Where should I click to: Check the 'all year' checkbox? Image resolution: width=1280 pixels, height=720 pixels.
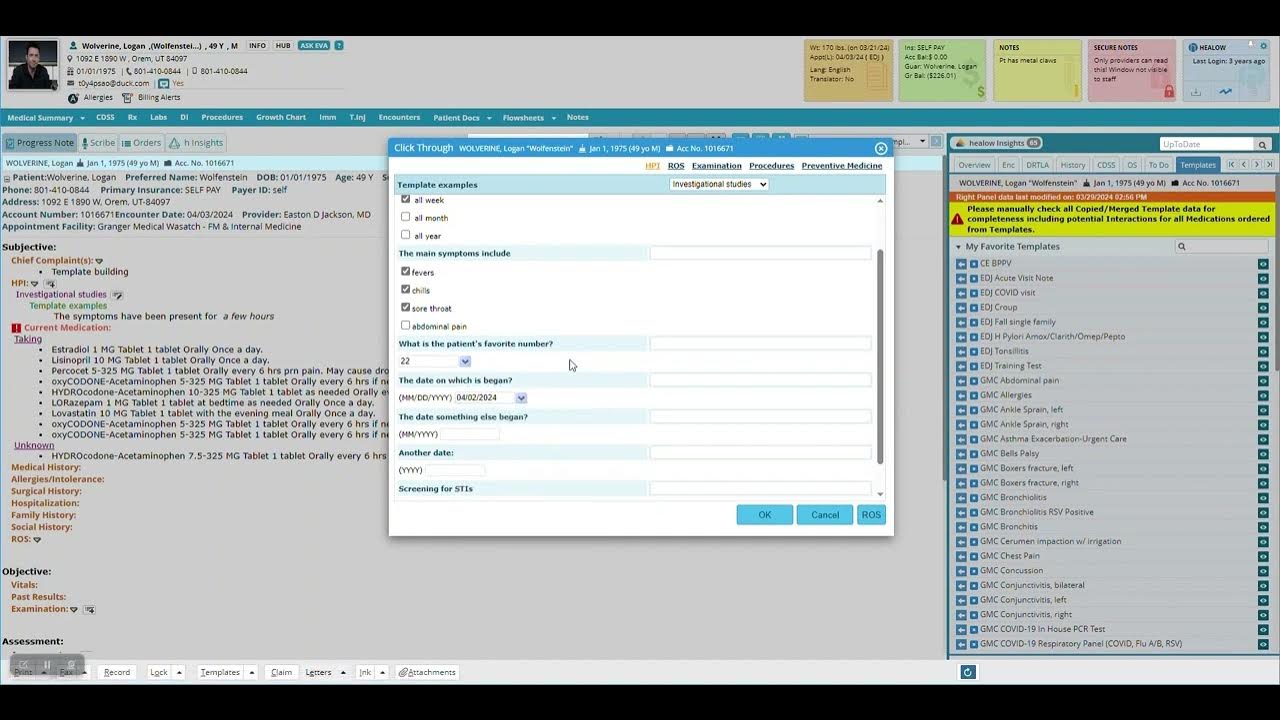(x=405, y=235)
